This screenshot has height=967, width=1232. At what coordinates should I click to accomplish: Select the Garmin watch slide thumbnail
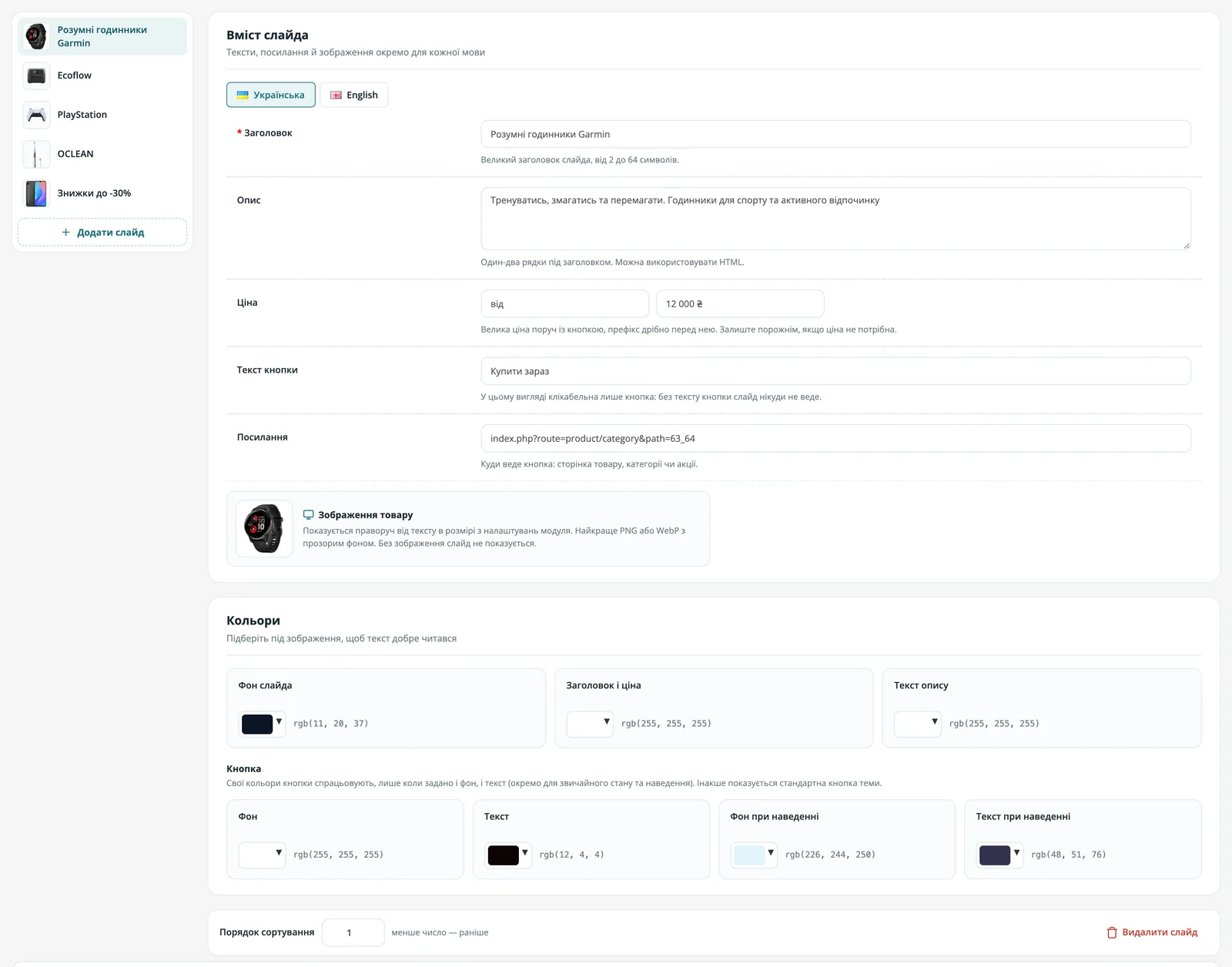click(36, 36)
